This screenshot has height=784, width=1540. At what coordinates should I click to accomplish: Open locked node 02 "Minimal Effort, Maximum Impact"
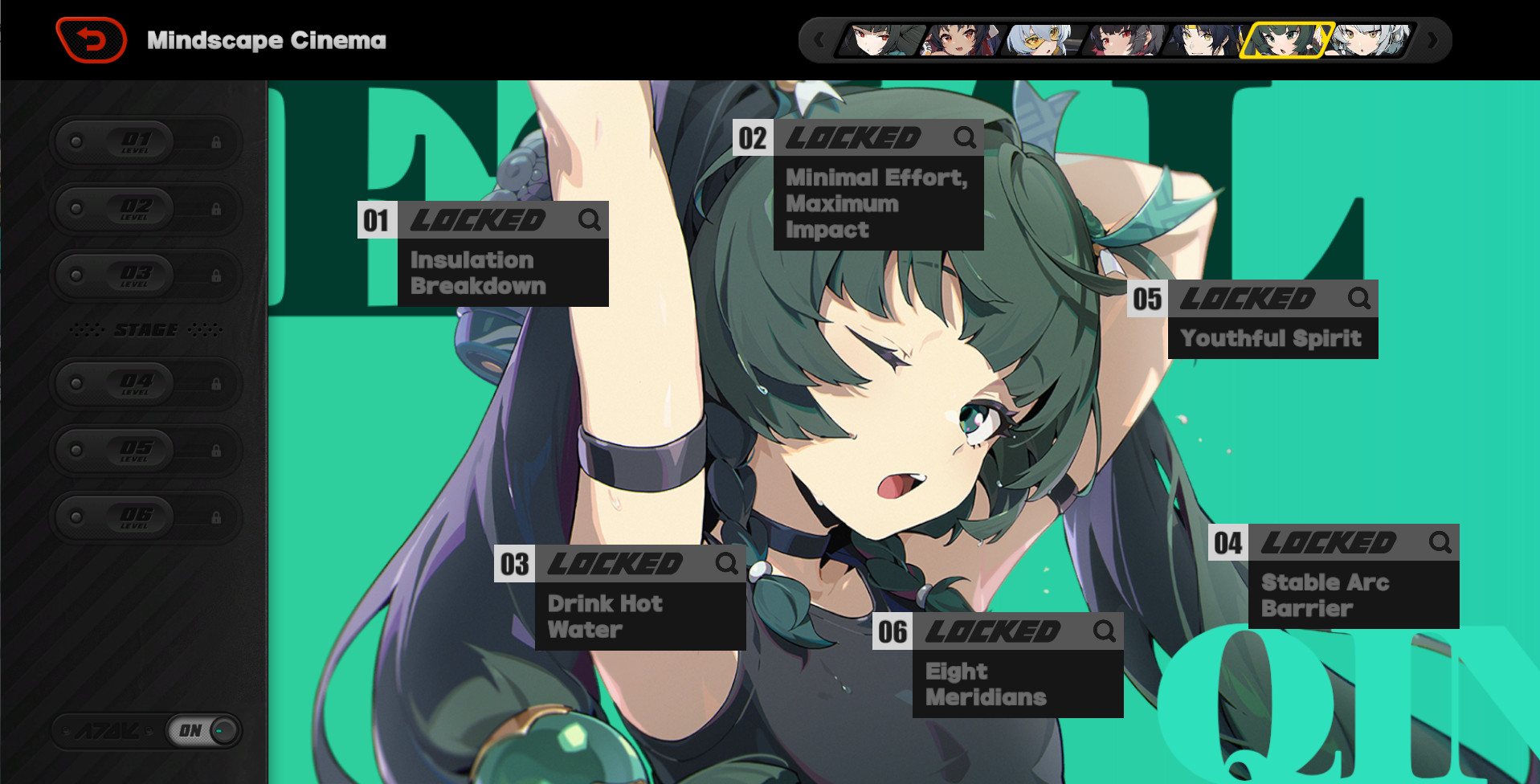[x=876, y=202]
